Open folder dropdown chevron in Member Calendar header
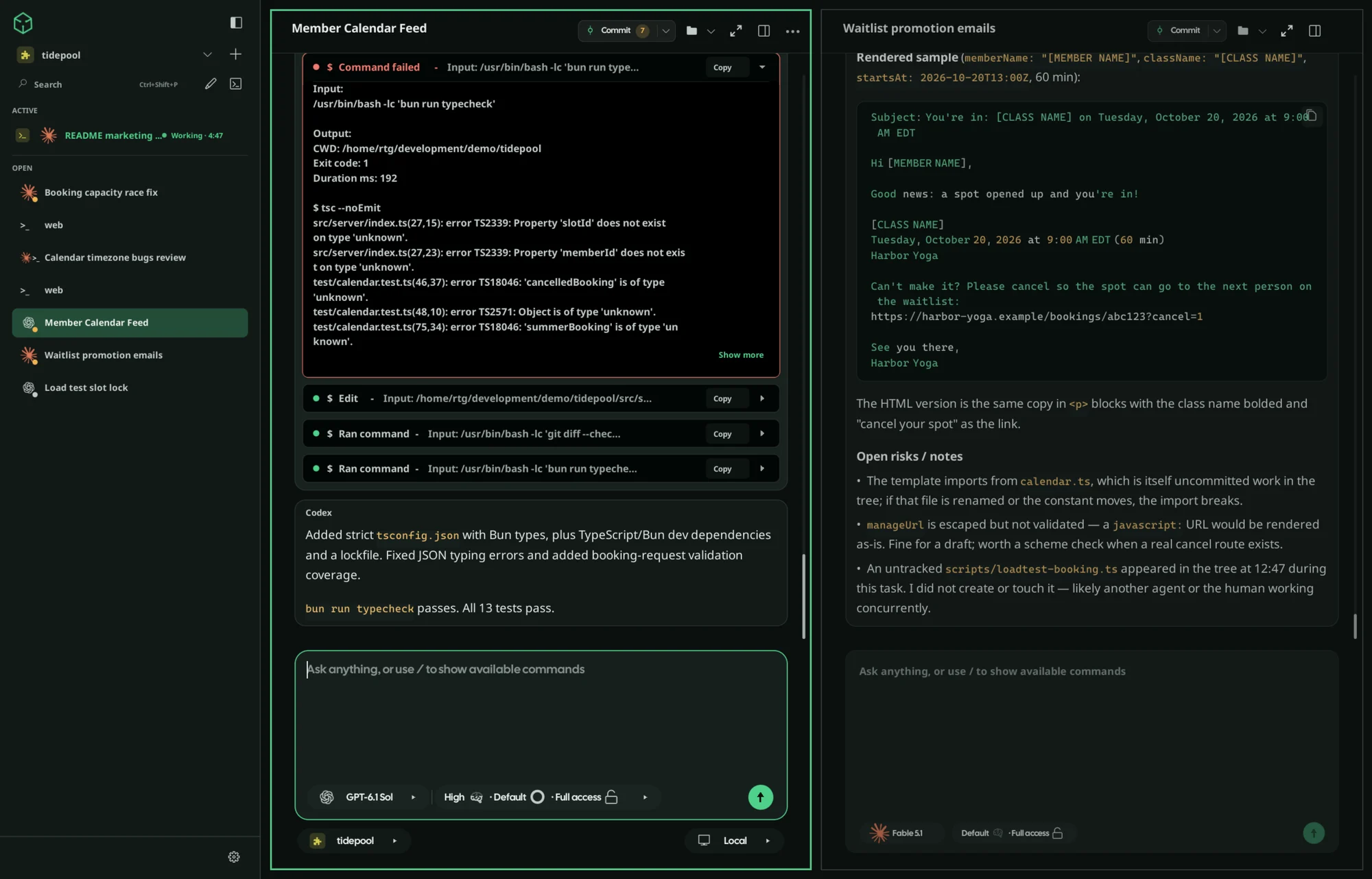Screen dimensions: 1372x879 pos(711,31)
